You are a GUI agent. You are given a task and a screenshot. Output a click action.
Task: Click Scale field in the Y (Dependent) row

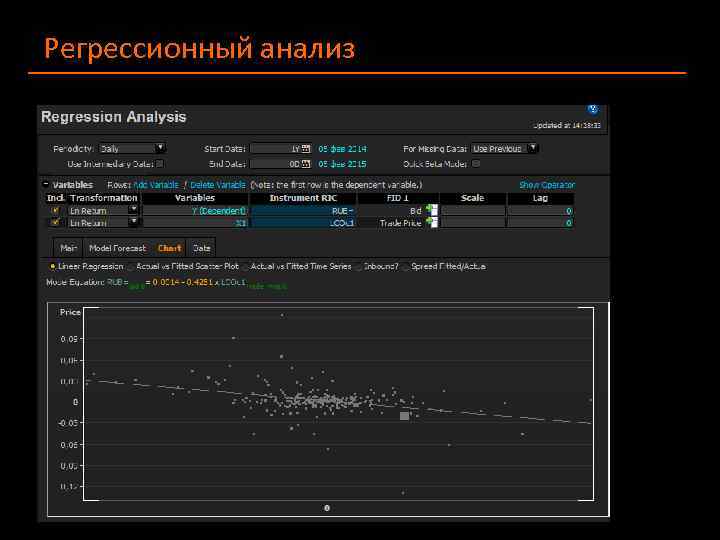click(x=472, y=210)
